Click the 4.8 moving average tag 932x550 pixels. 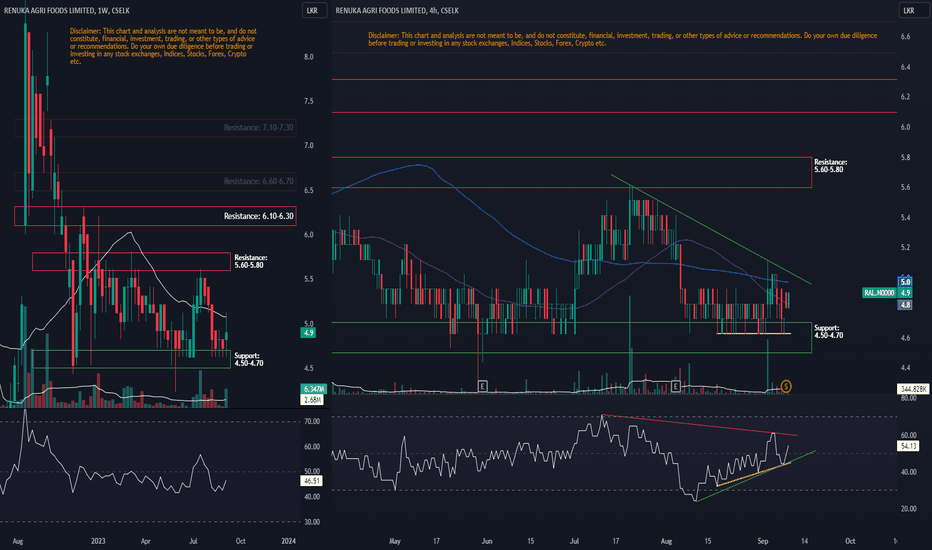[x=905, y=304]
